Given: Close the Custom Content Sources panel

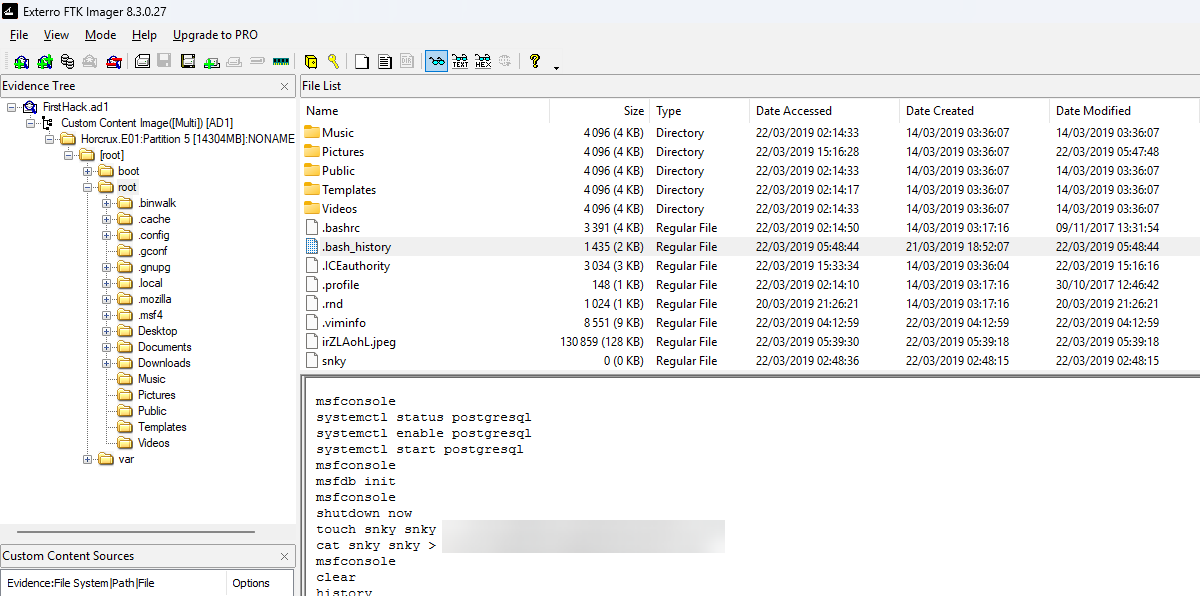Looking at the screenshot, I should [285, 556].
